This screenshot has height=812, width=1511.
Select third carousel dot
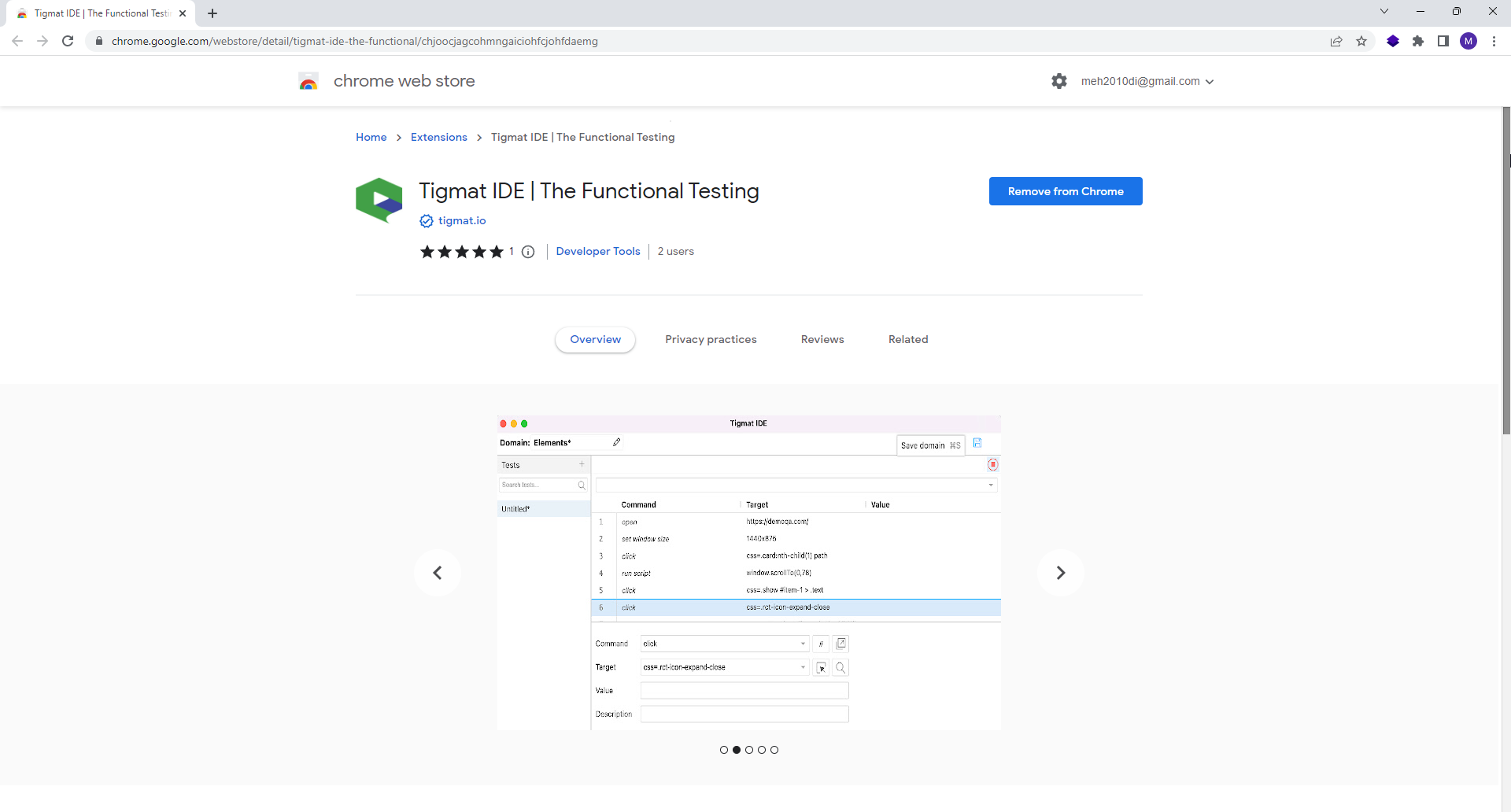pos(749,750)
